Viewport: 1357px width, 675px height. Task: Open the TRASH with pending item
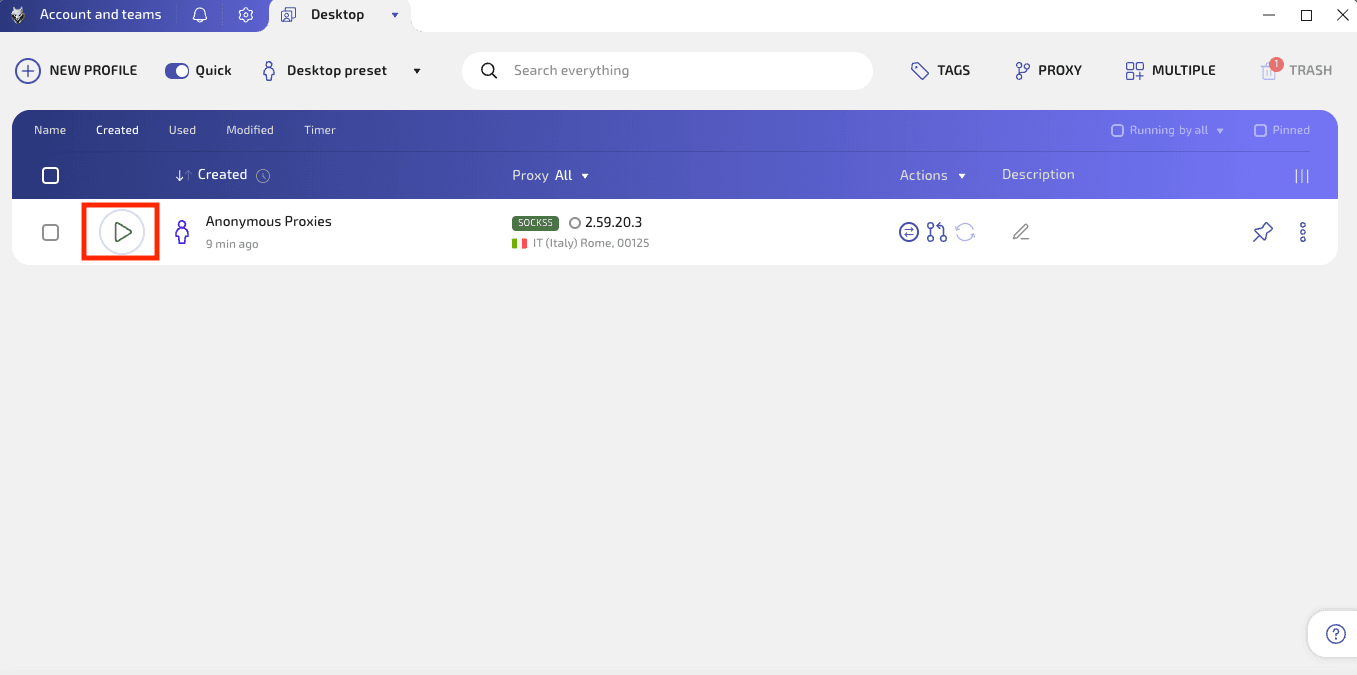[1271, 70]
